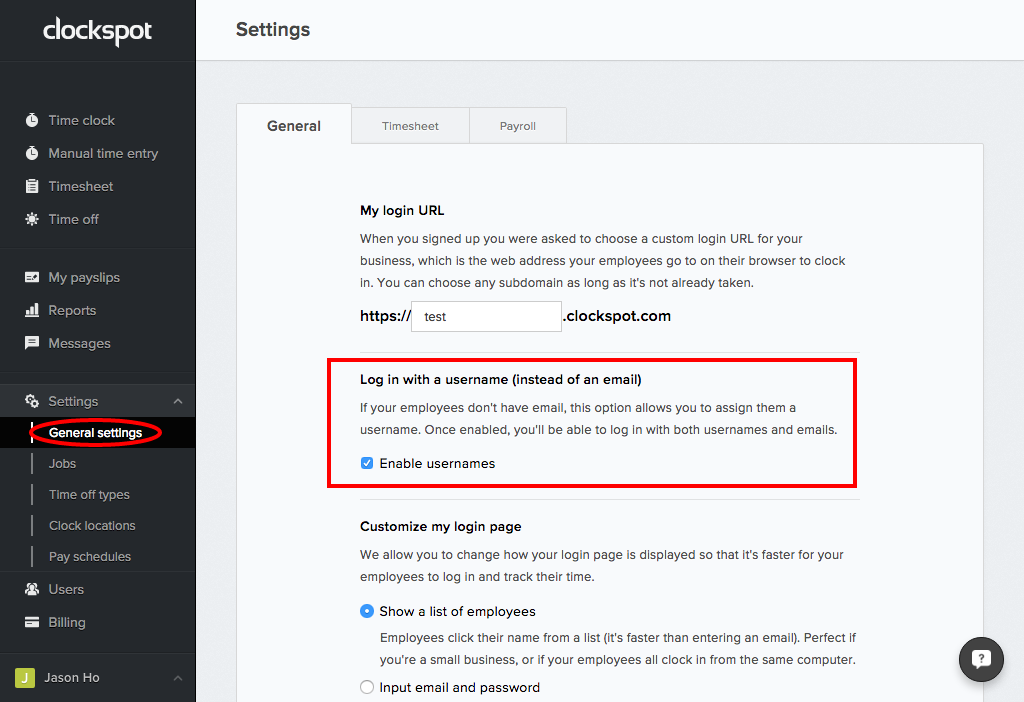Open the Reports page

click(x=72, y=310)
